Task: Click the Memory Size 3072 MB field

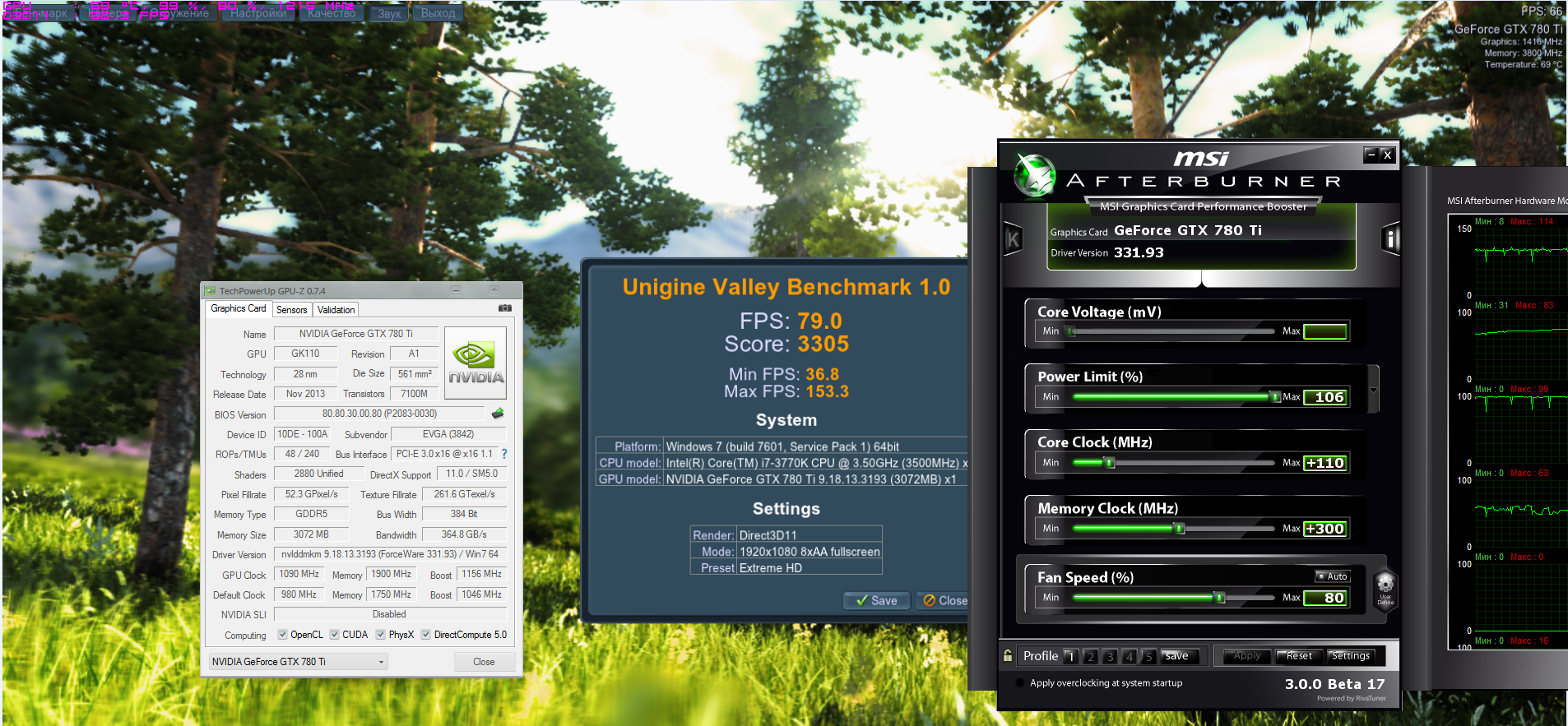Action: coord(311,534)
